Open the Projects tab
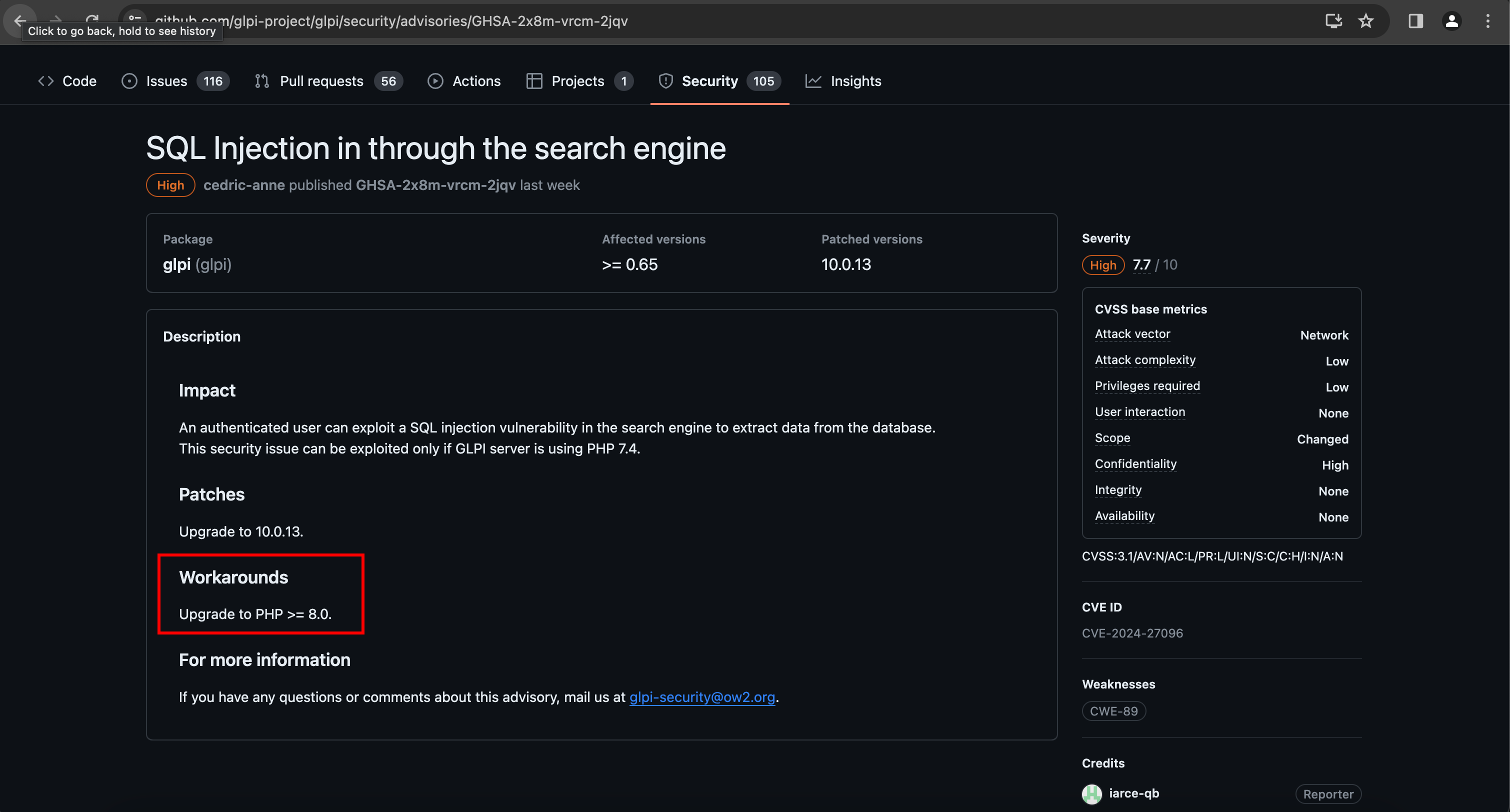This screenshot has height=812, width=1510. coord(579,81)
